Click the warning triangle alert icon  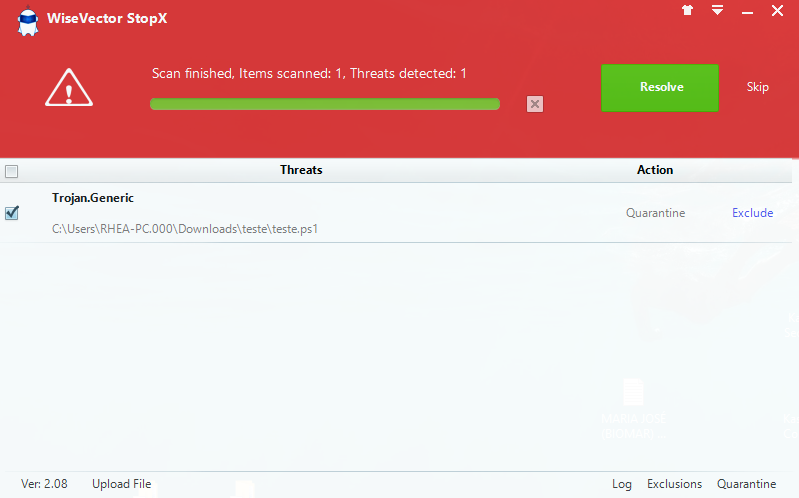[x=69, y=88]
